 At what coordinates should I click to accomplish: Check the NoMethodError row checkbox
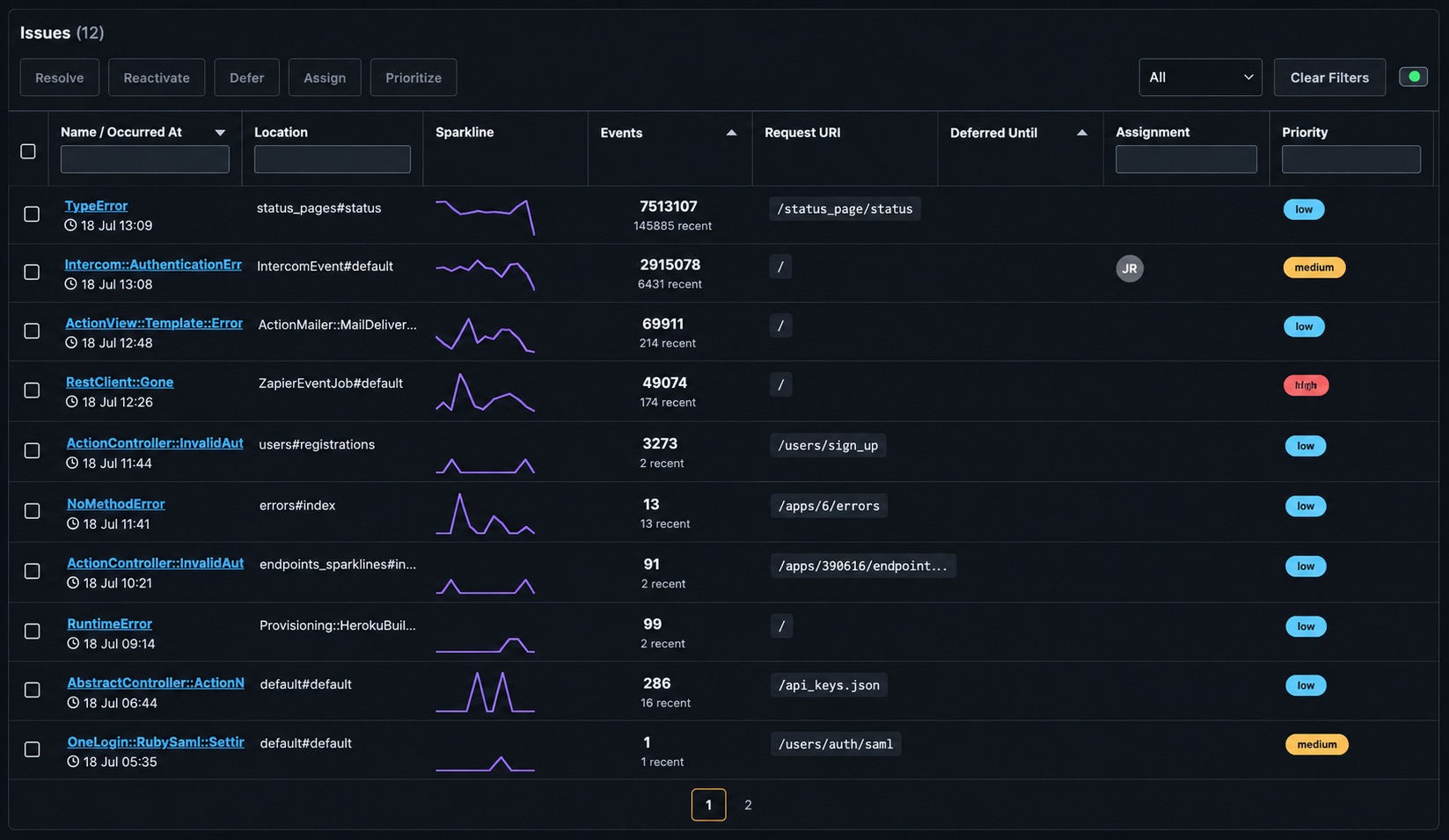[33, 511]
